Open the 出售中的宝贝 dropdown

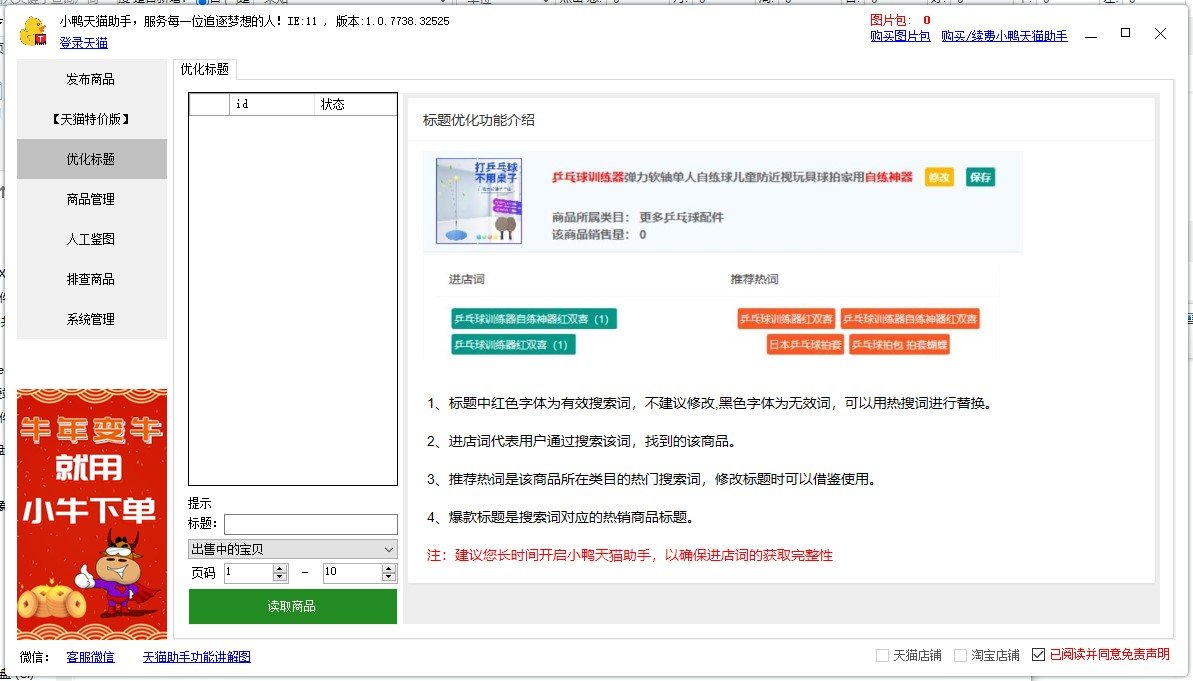point(292,549)
